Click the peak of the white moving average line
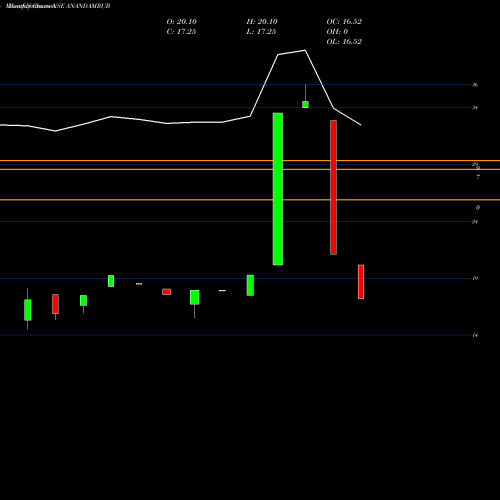500x500 pixels. [305, 50]
